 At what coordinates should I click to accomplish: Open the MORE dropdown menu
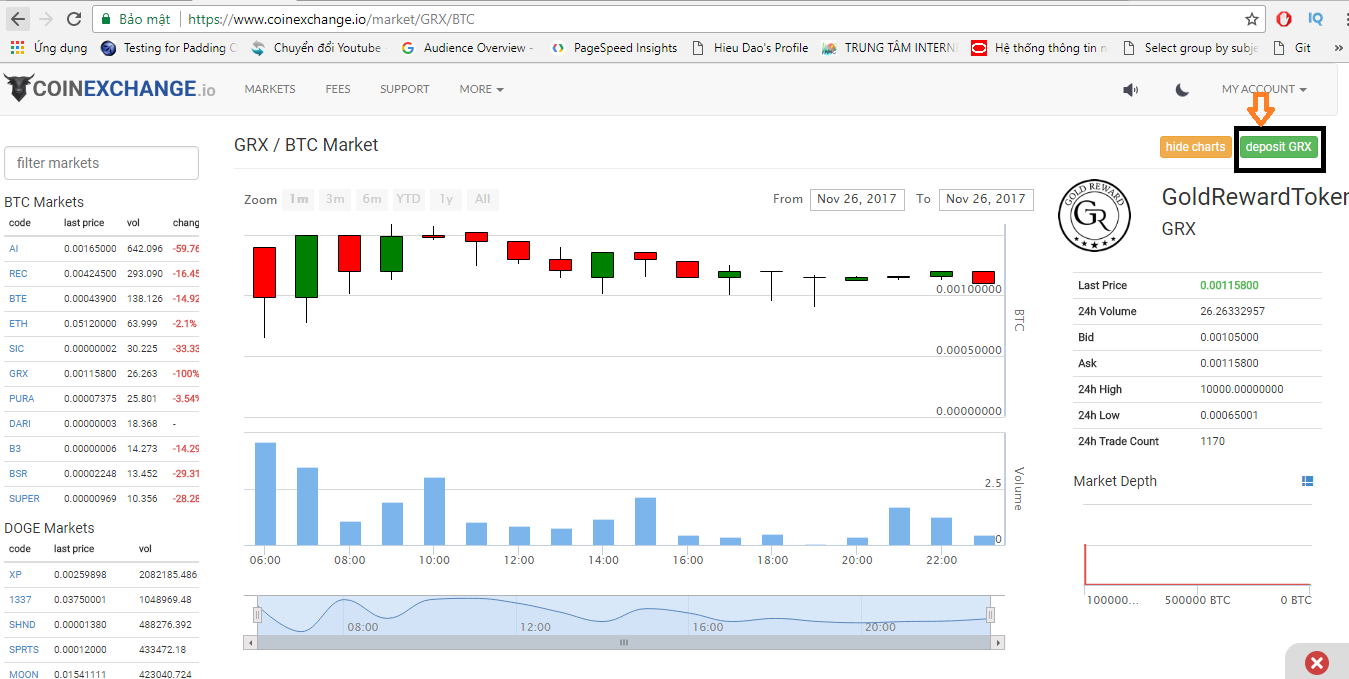click(x=481, y=90)
